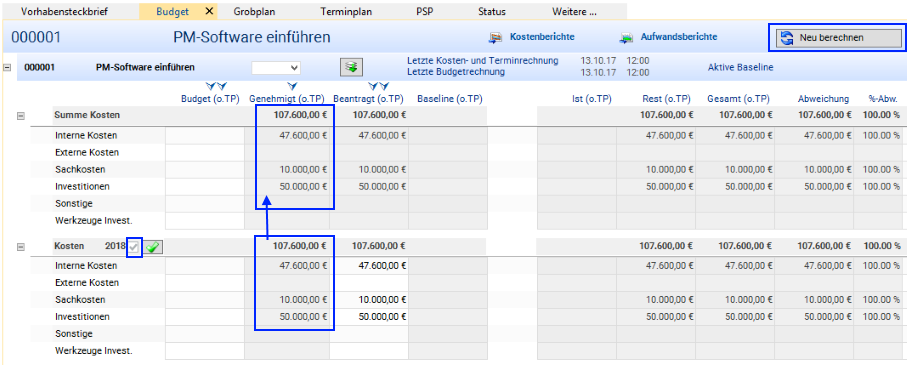Click project number 000001 in the blue title header
Image resolution: width=907 pixels, height=365 pixels.
tap(36, 38)
